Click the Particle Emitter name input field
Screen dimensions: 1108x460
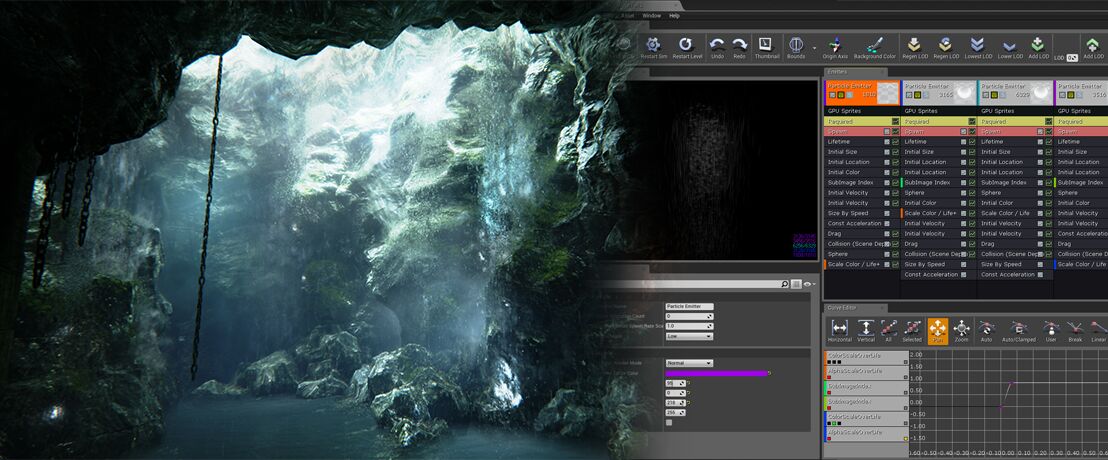pyautogui.click(x=689, y=306)
